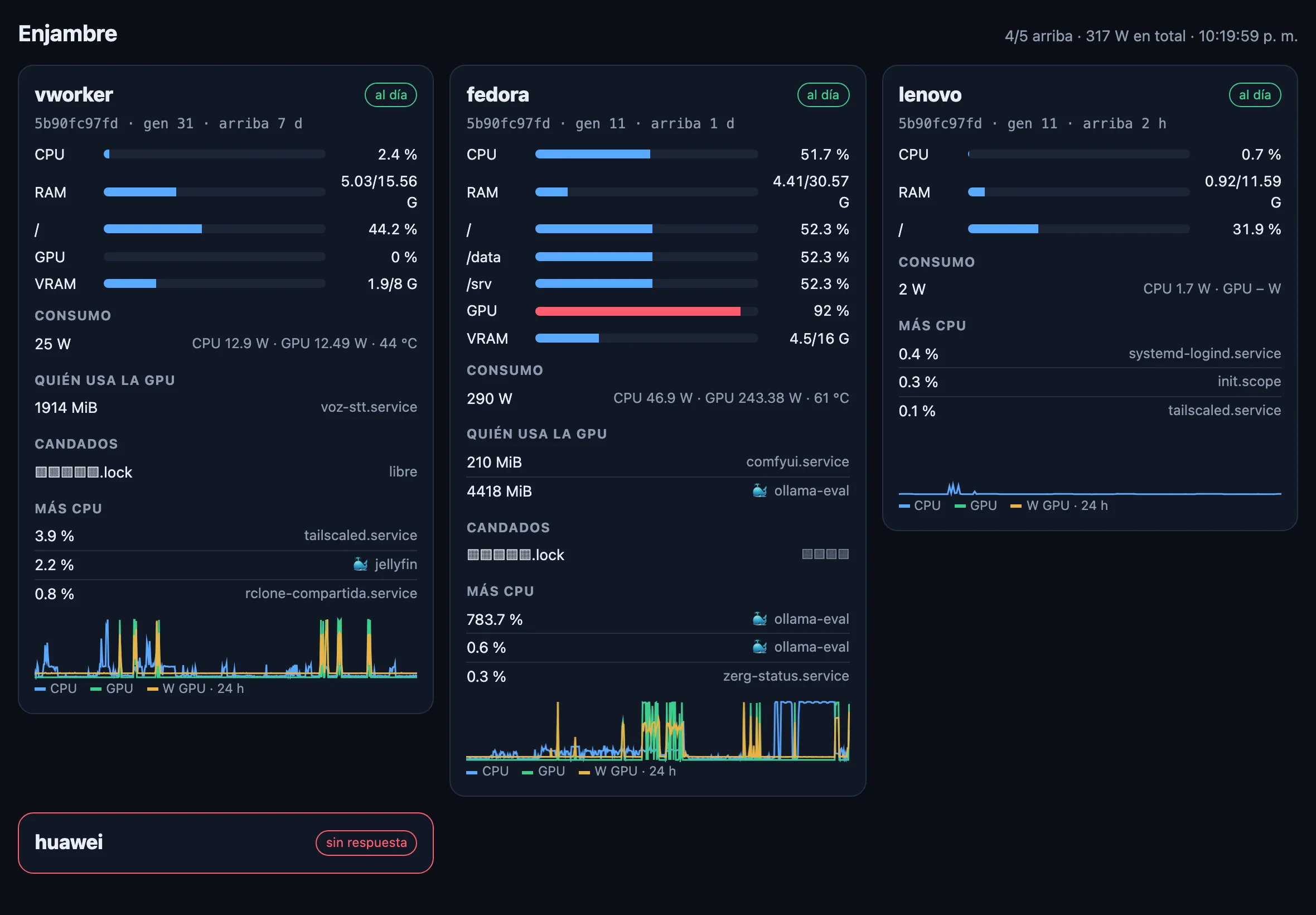This screenshot has width=1316, height=915.
Task: Click the '4/5 arriba · 317 W en total' summary
Action: (x=1095, y=36)
